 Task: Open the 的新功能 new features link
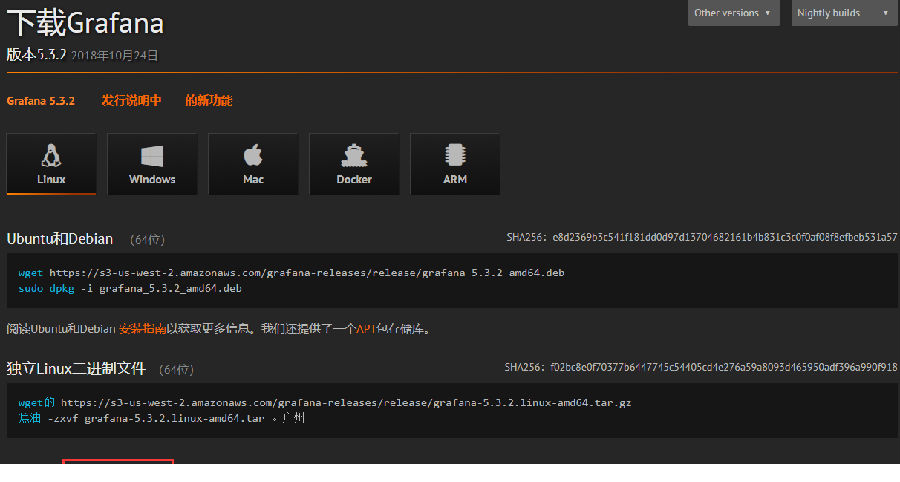point(208,100)
